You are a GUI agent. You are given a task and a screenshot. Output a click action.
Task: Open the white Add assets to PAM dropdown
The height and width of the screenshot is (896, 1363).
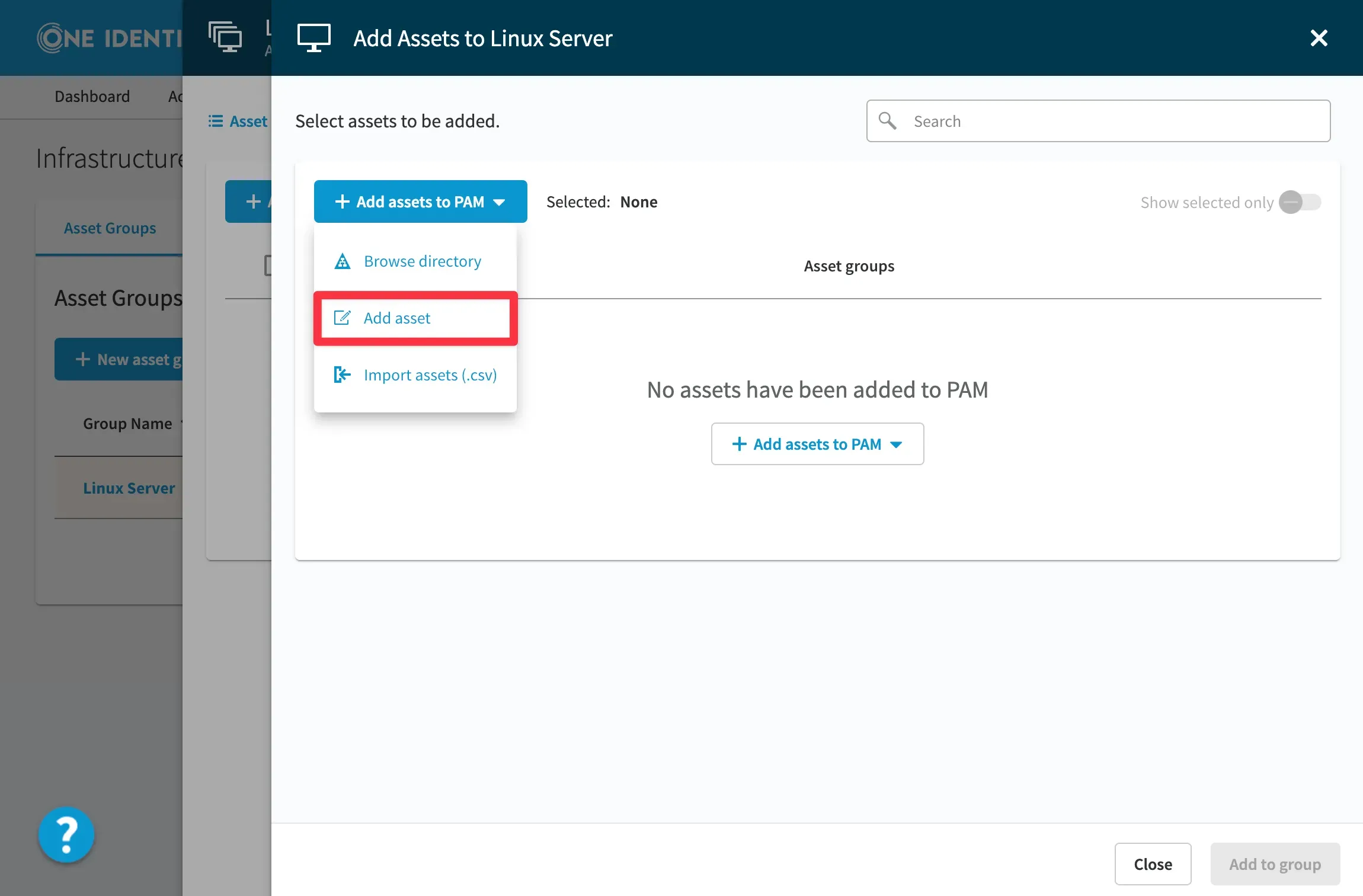pos(817,444)
